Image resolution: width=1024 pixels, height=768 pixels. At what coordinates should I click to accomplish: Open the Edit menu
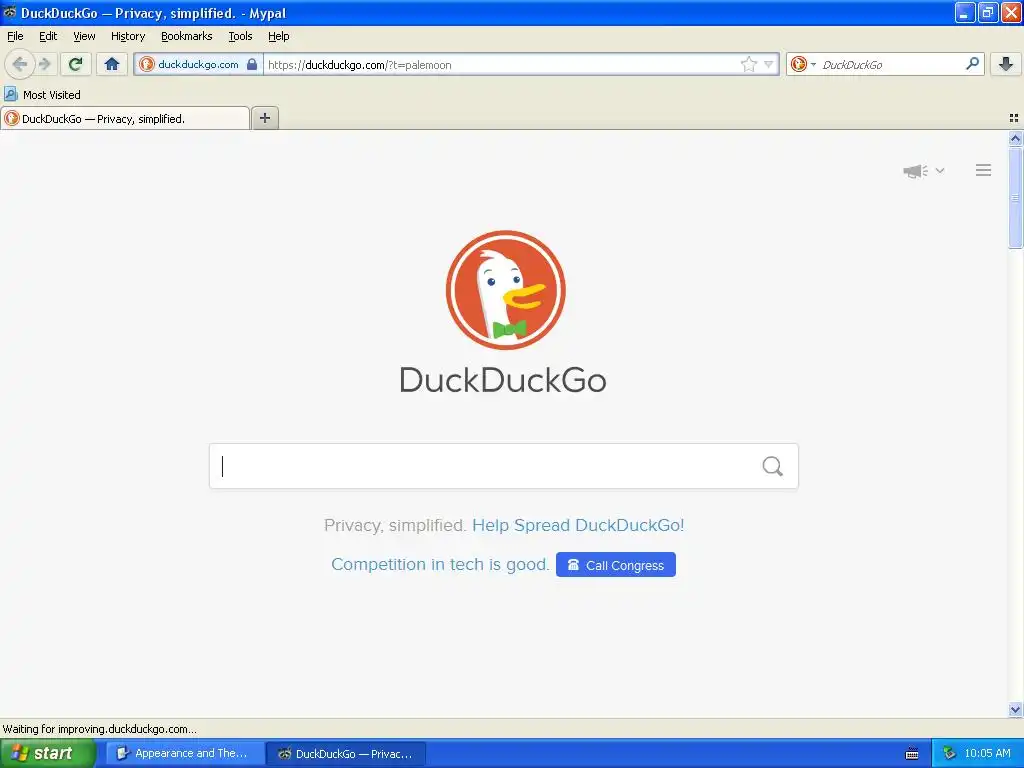point(48,36)
